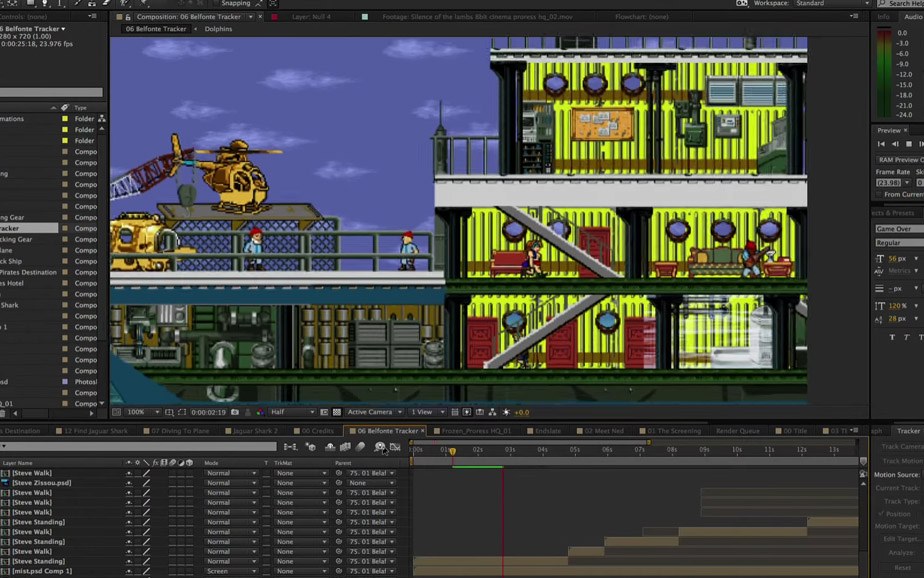The width and height of the screenshot is (924, 578).
Task: Toggle visibility of first Steve Walk layer
Action: click(x=128, y=473)
